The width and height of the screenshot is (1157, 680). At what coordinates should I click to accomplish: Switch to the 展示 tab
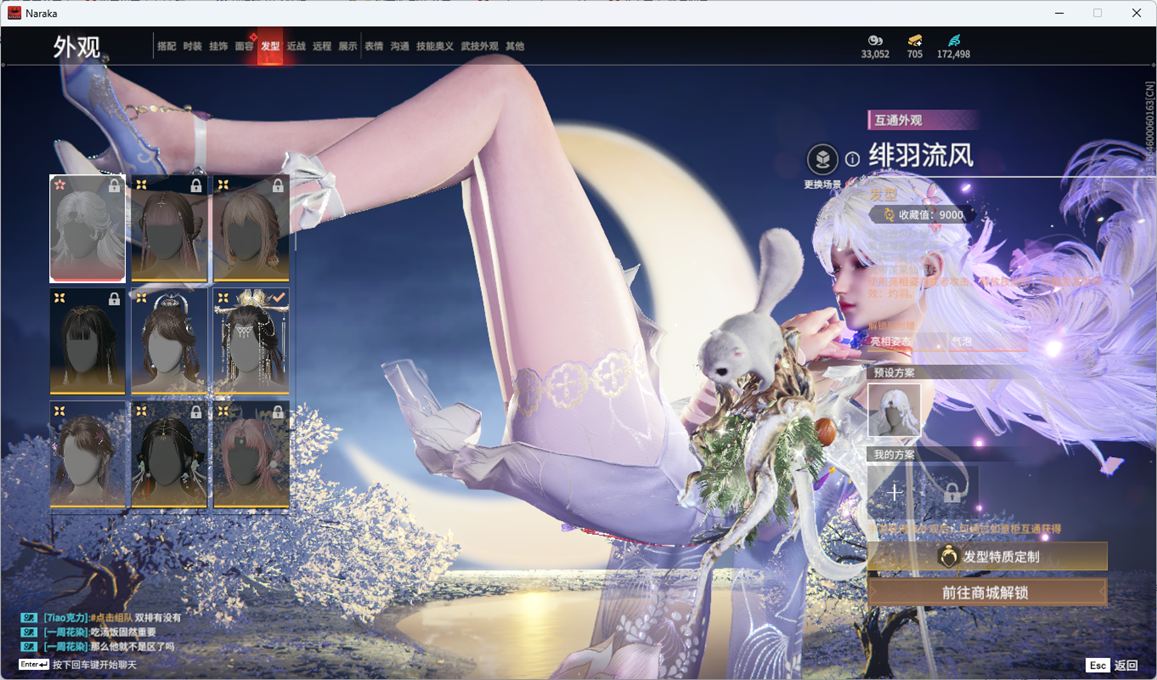click(348, 46)
